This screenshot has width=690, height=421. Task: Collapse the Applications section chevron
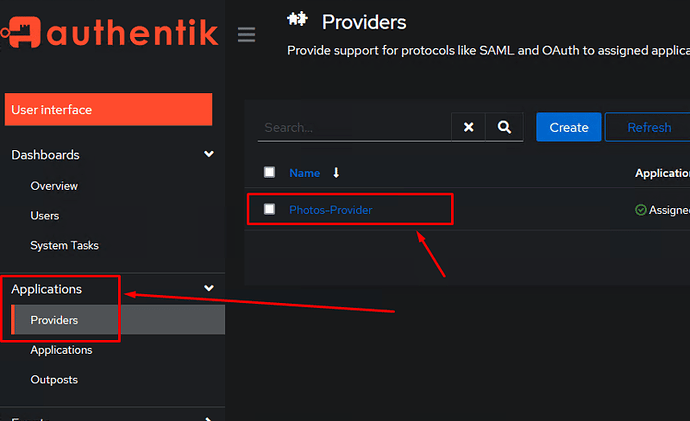(209, 288)
